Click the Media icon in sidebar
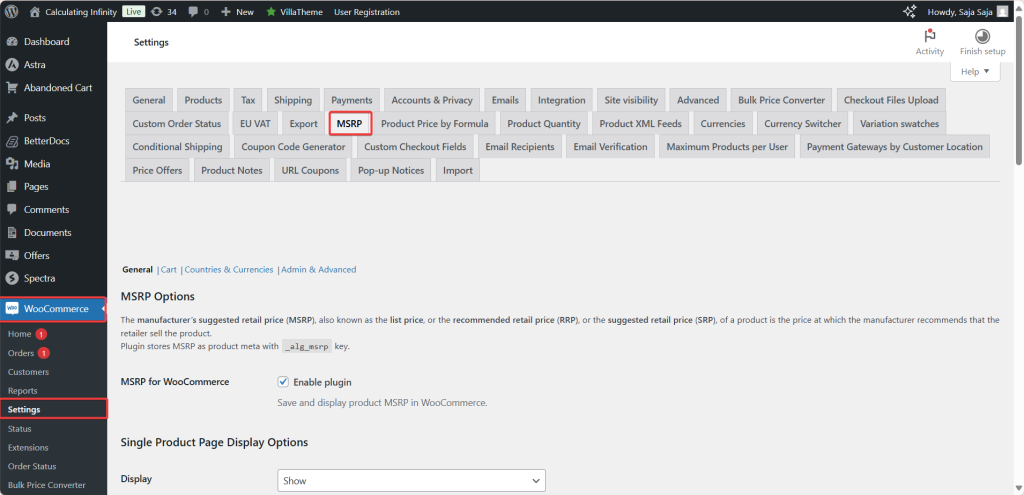The height and width of the screenshot is (495, 1024). 12,164
